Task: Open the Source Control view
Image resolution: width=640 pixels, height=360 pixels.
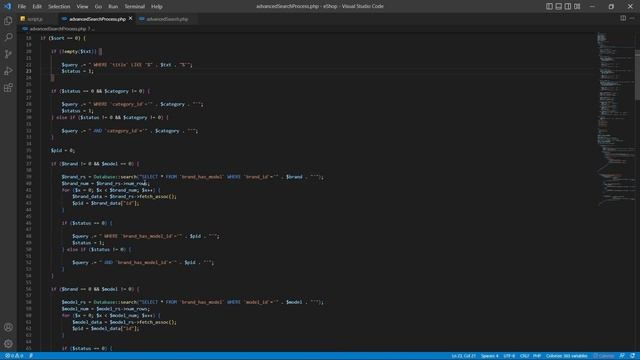Action: click(8, 54)
